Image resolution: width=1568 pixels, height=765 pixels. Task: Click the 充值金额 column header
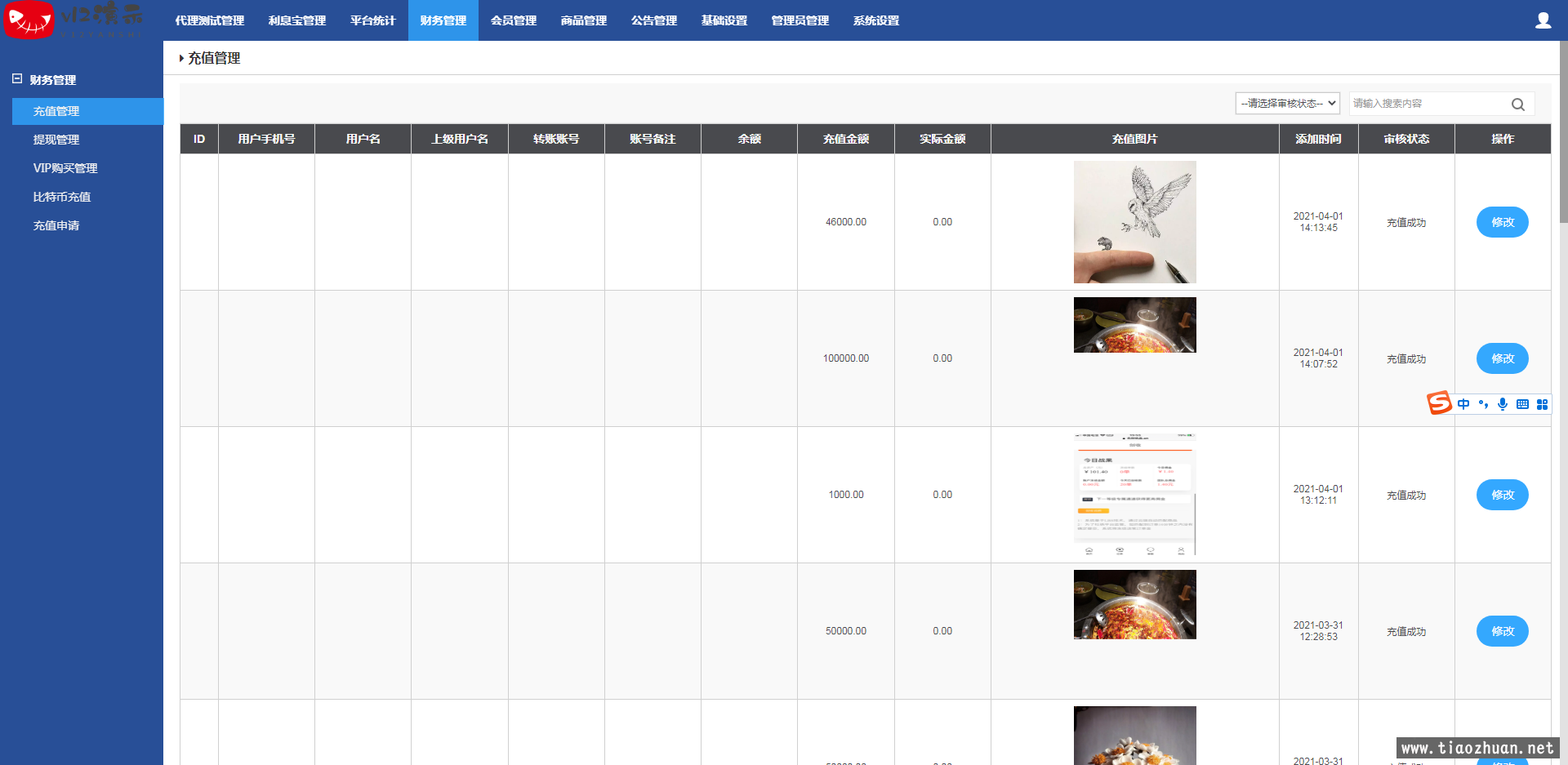(846, 139)
